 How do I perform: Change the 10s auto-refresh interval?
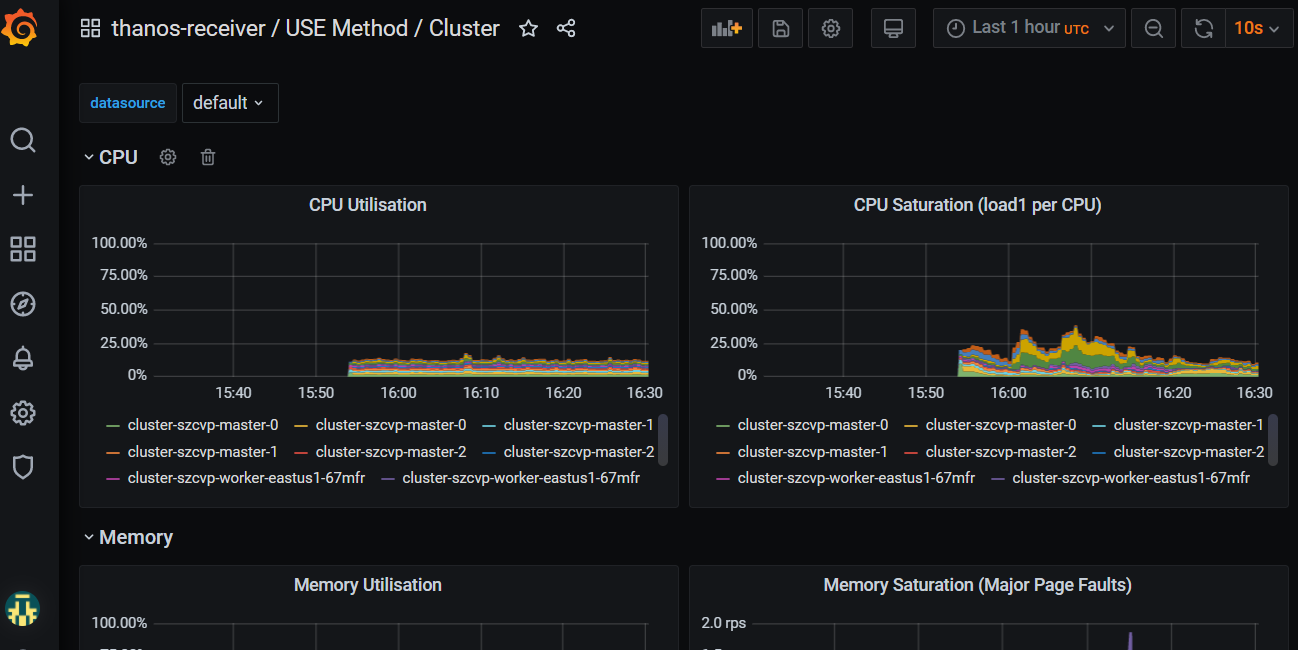click(1258, 28)
